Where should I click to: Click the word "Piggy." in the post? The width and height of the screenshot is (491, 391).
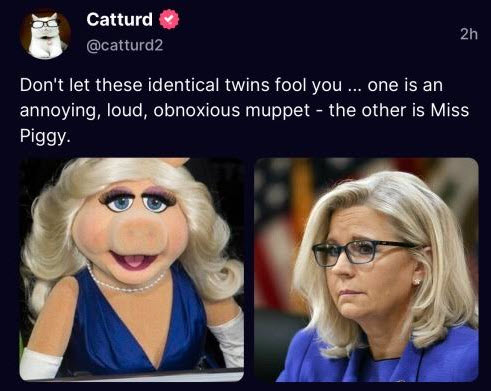click(x=45, y=136)
